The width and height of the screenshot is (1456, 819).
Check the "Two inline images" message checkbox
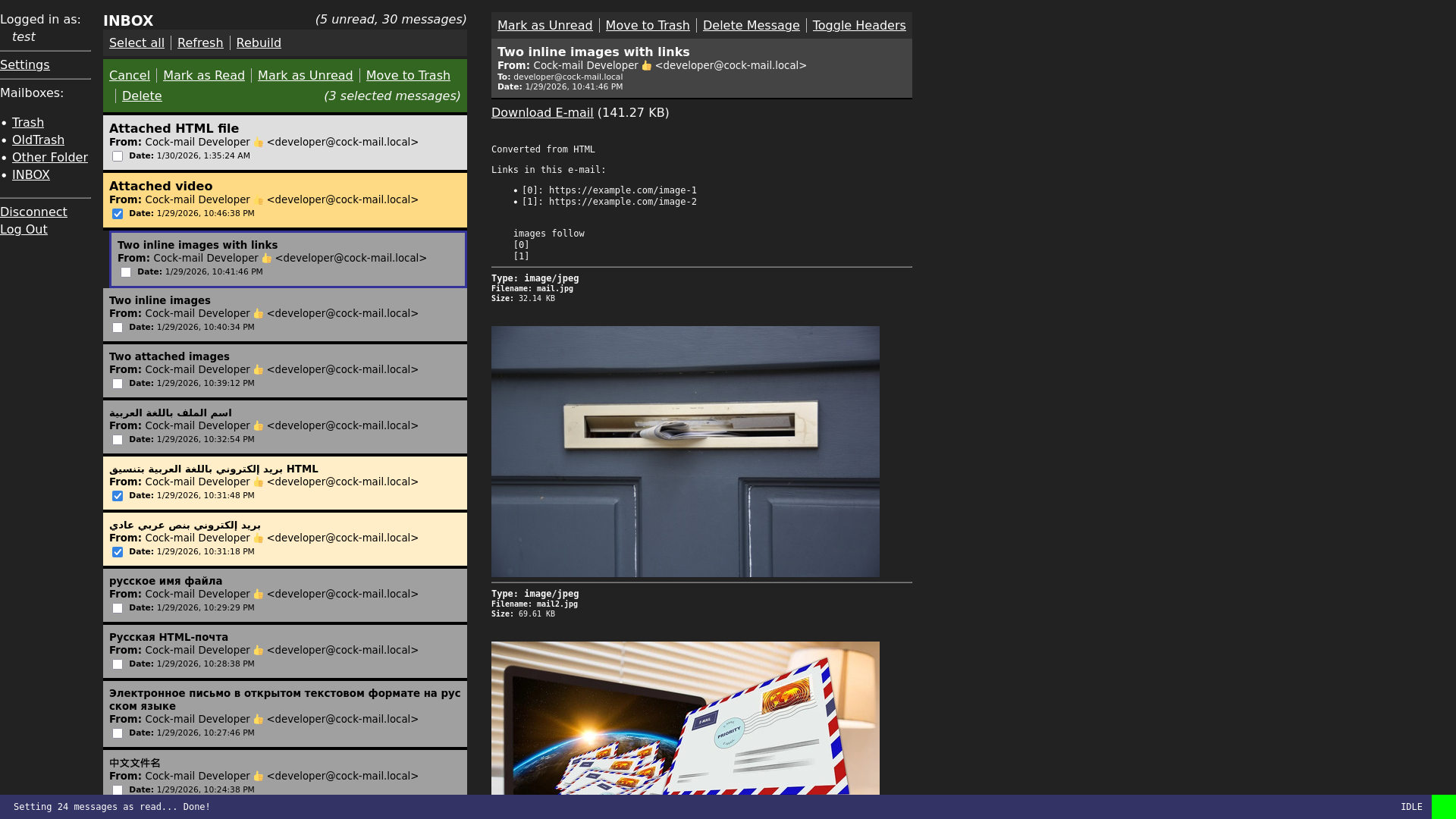coord(118,328)
